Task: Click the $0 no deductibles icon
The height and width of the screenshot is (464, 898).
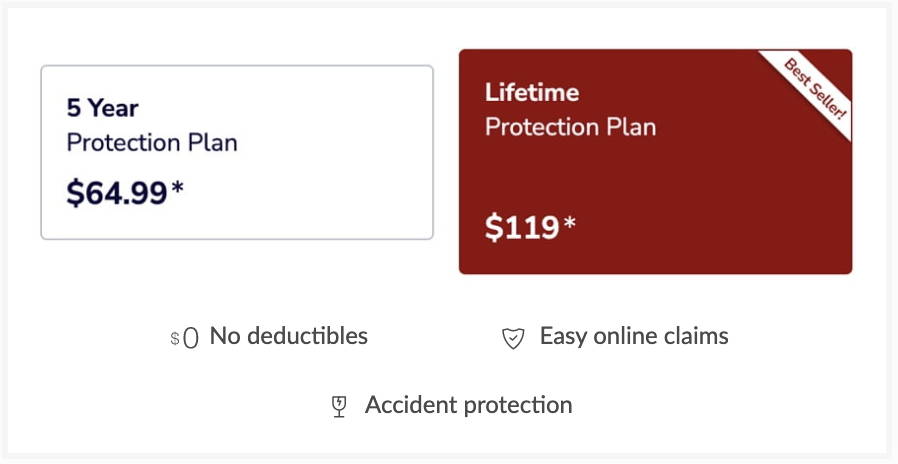Action: 184,338
